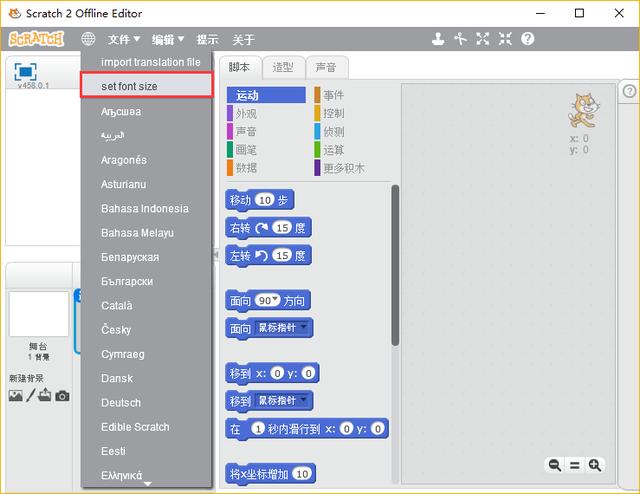Click the Scratch logo
The height and width of the screenshot is (494, 640).
[36, 39]
